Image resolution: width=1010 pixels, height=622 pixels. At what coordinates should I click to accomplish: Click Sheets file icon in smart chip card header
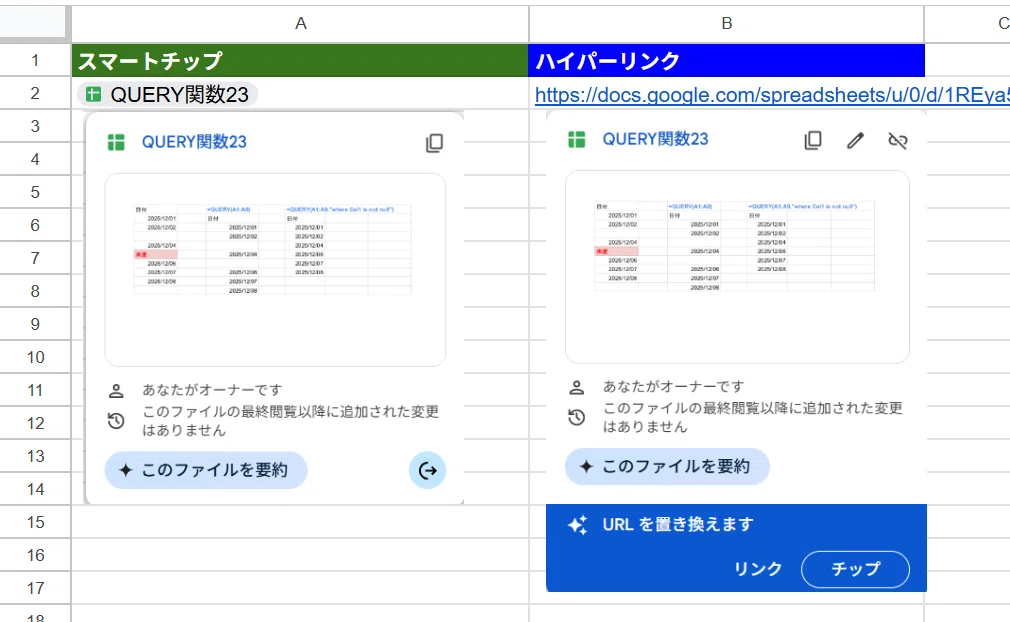(x=116, y=142)
